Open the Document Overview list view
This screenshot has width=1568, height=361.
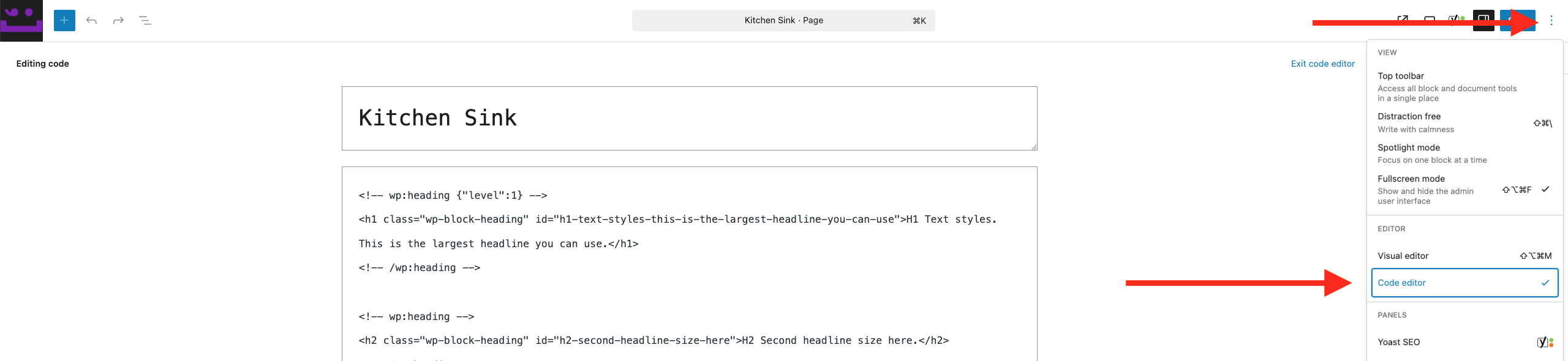(x=146, y=20)
